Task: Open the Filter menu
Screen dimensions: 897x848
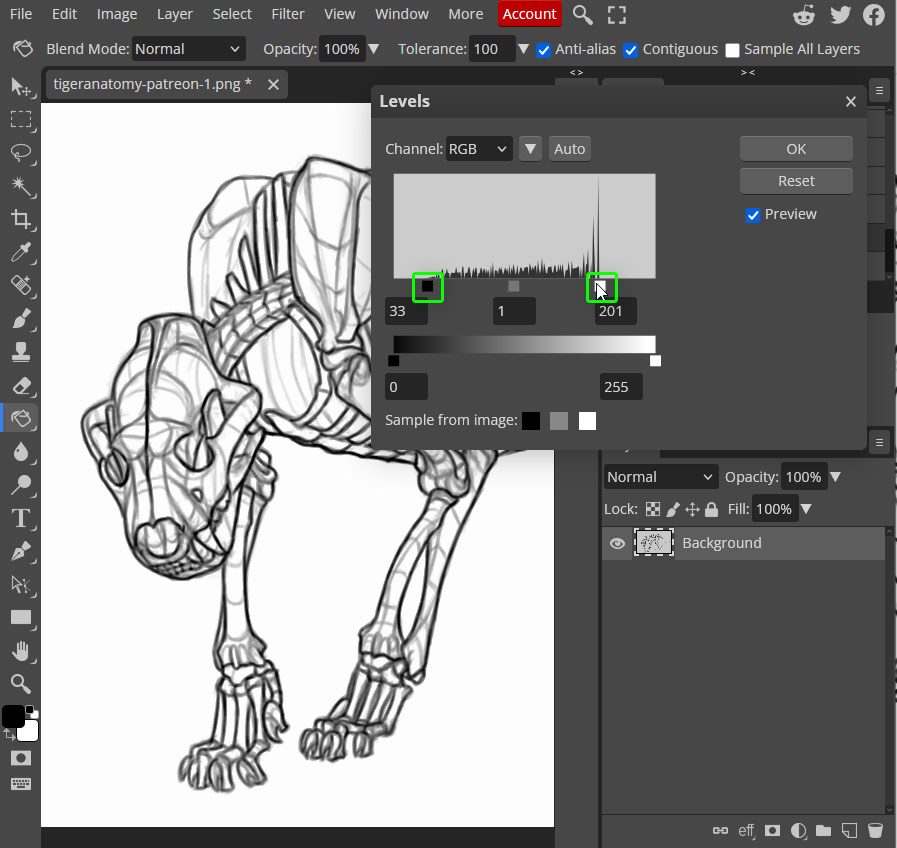Action: point(288,14)
